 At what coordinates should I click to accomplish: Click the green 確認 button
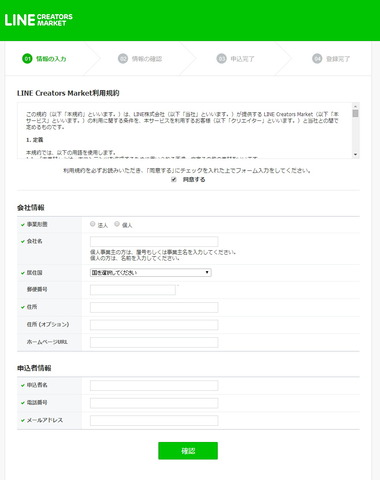point(188,451)
